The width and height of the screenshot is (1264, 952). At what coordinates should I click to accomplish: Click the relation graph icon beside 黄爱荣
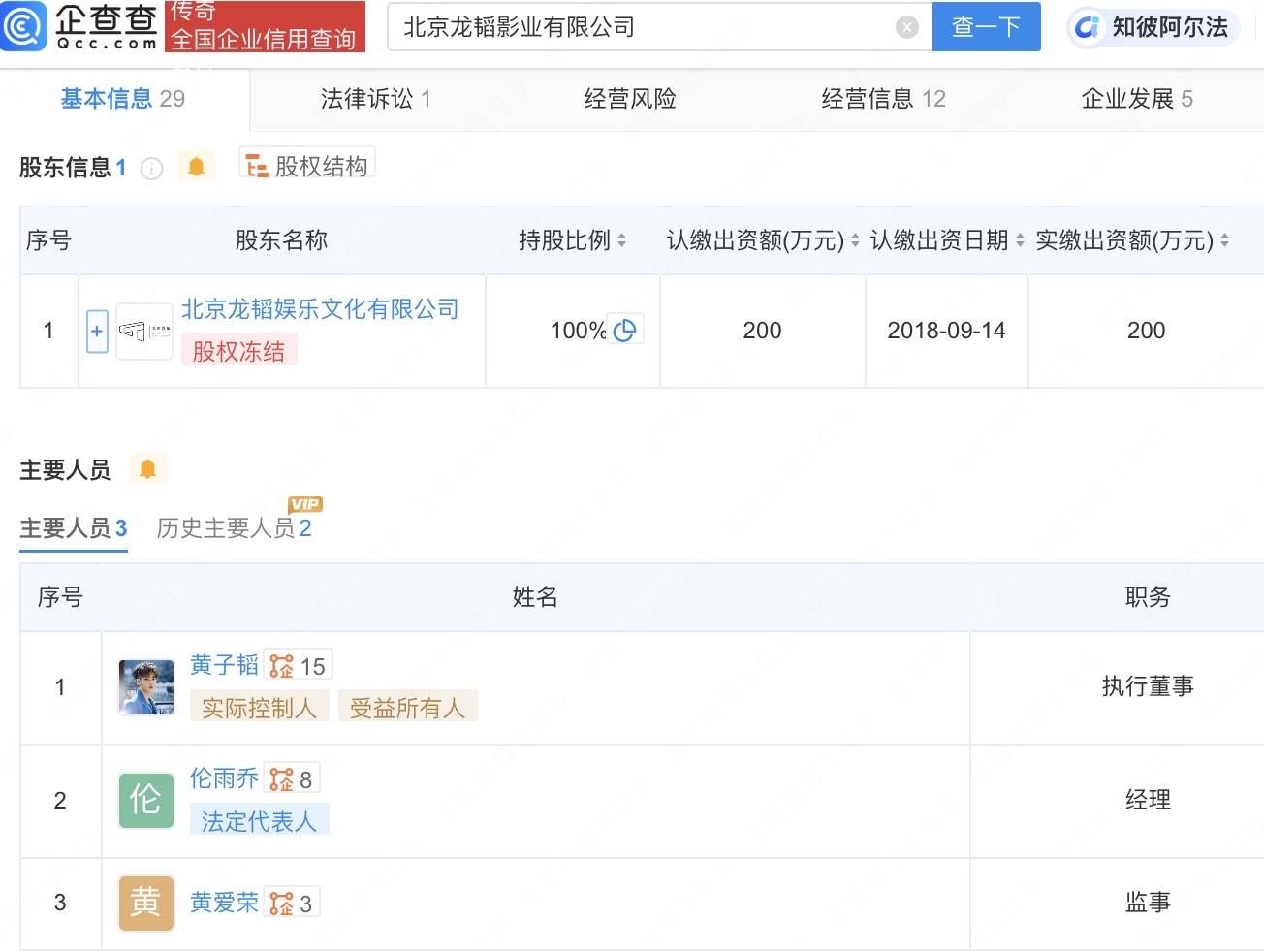281,904
